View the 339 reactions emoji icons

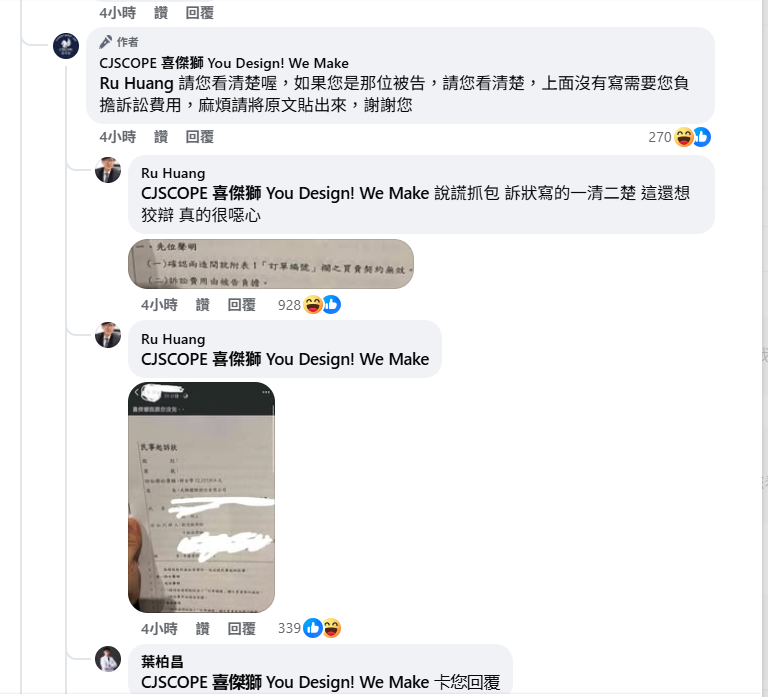pyautogui.click(x=322, y=628)
